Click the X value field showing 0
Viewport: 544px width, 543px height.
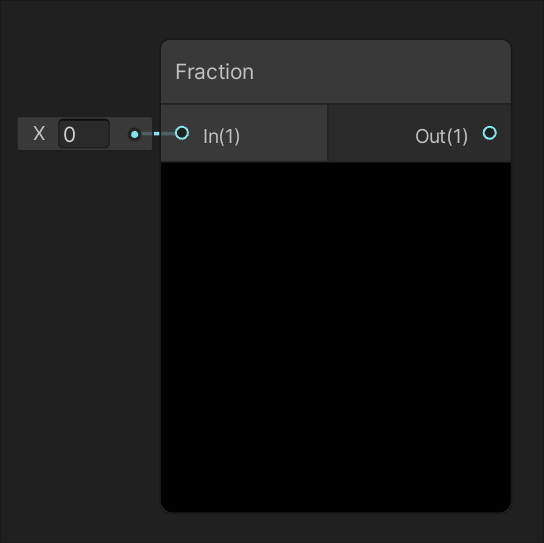(x=84, y=134)
